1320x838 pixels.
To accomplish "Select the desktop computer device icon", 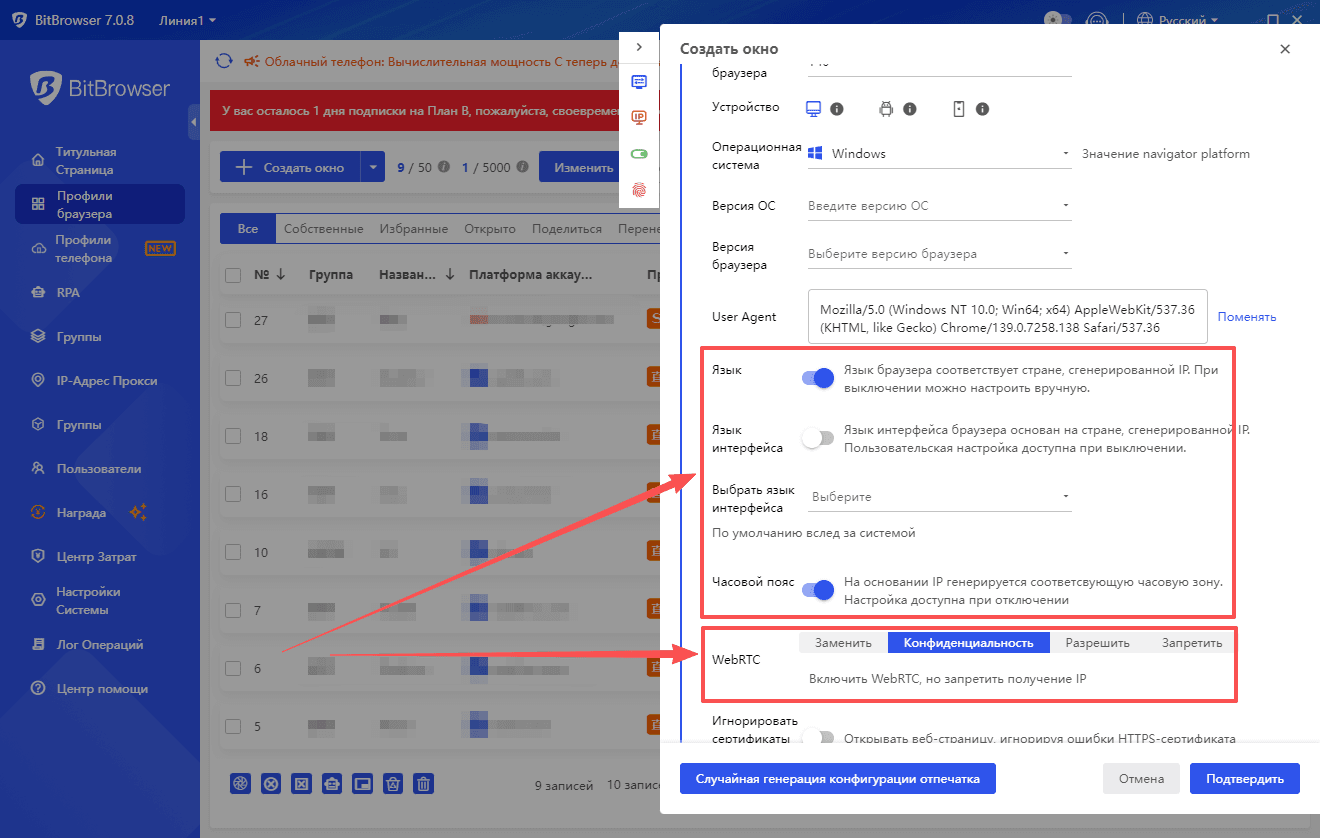I will tap(814, 109).
